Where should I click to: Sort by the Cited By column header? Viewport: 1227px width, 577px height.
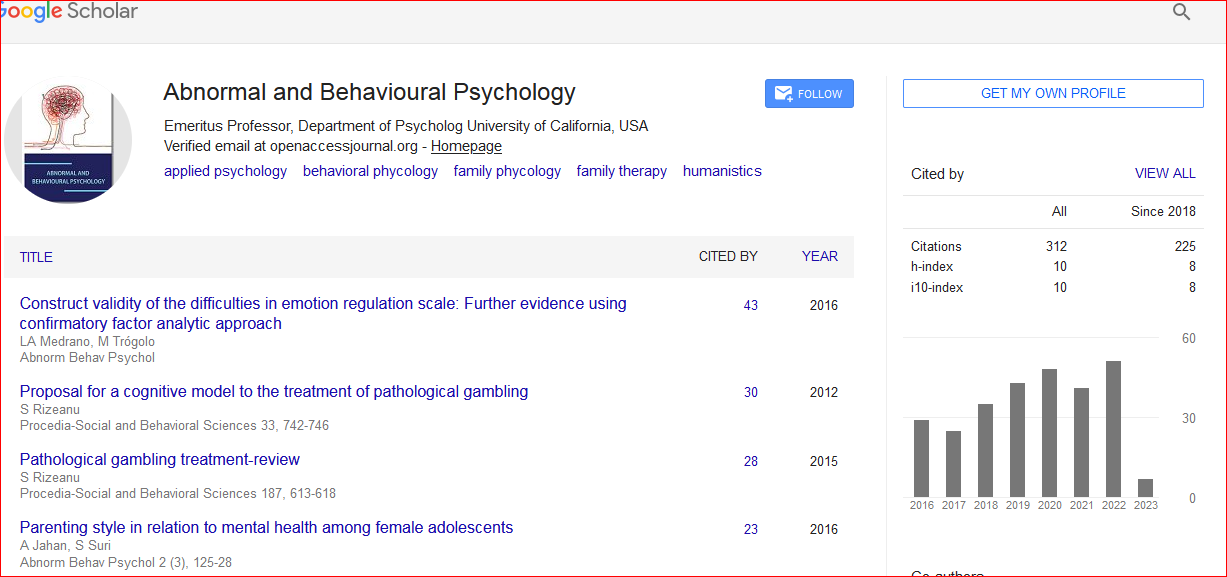point(727,256)
